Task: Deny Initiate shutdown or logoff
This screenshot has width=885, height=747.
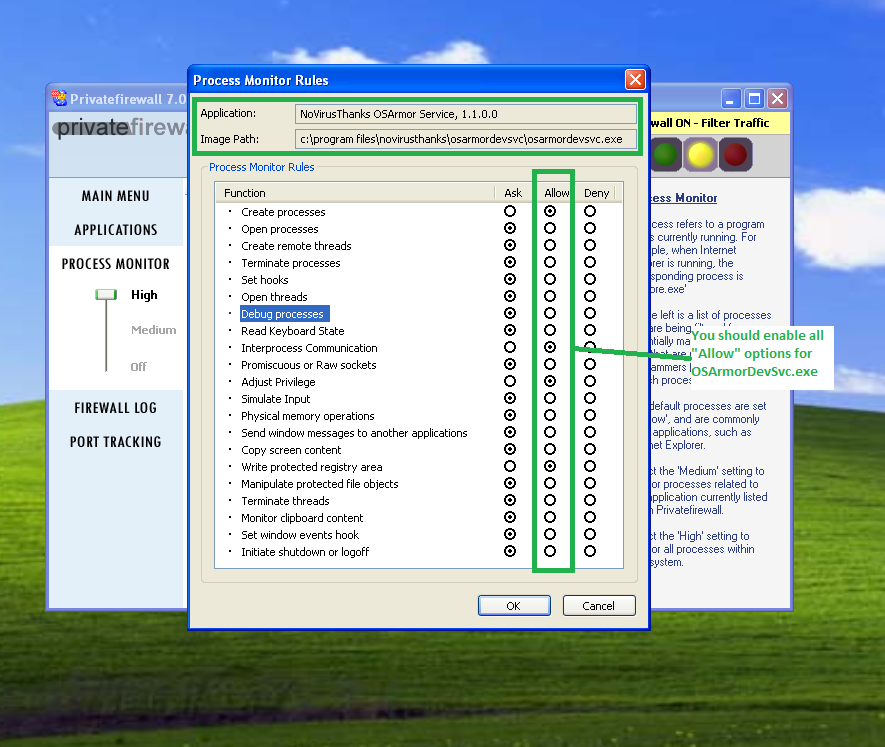Action: point(590,551)
